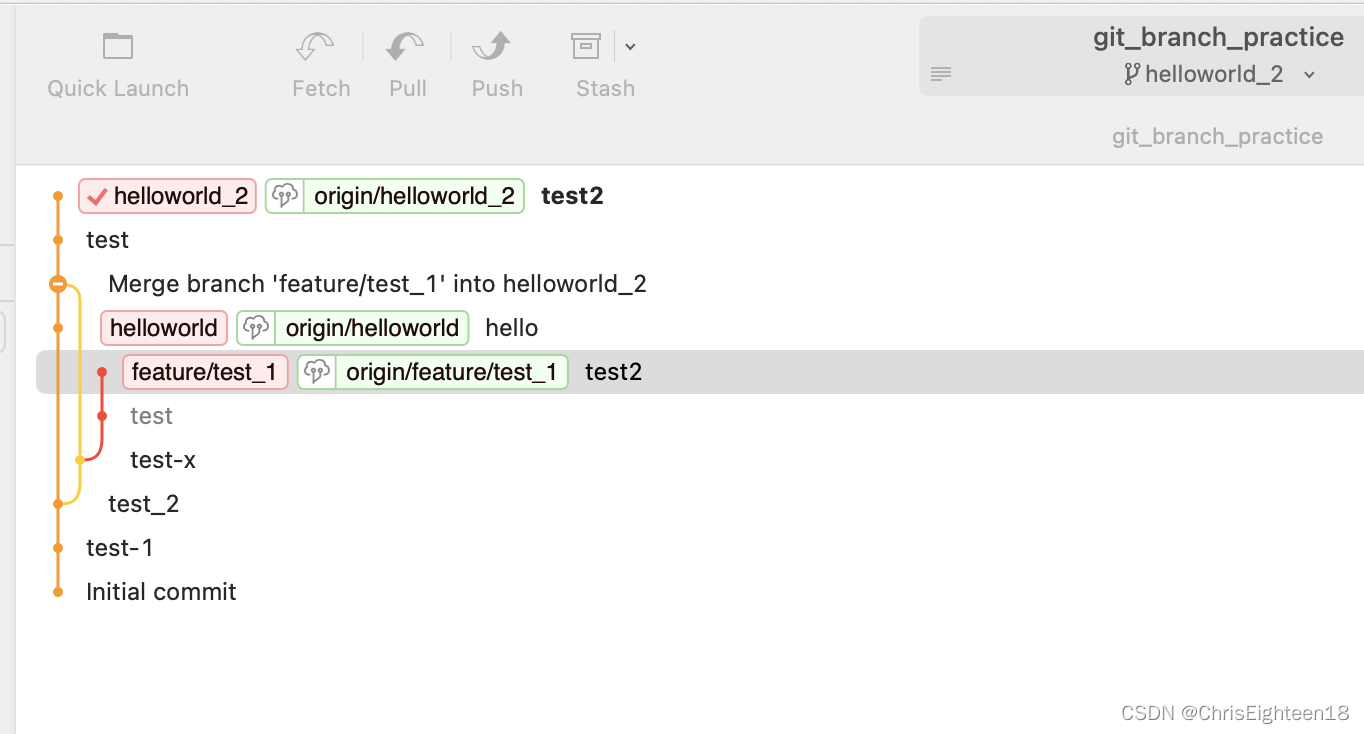Open the Stash dropdown arrow
Image resolution: width=1364 pixels, height=734 pixels.
[x=630, y=47]
